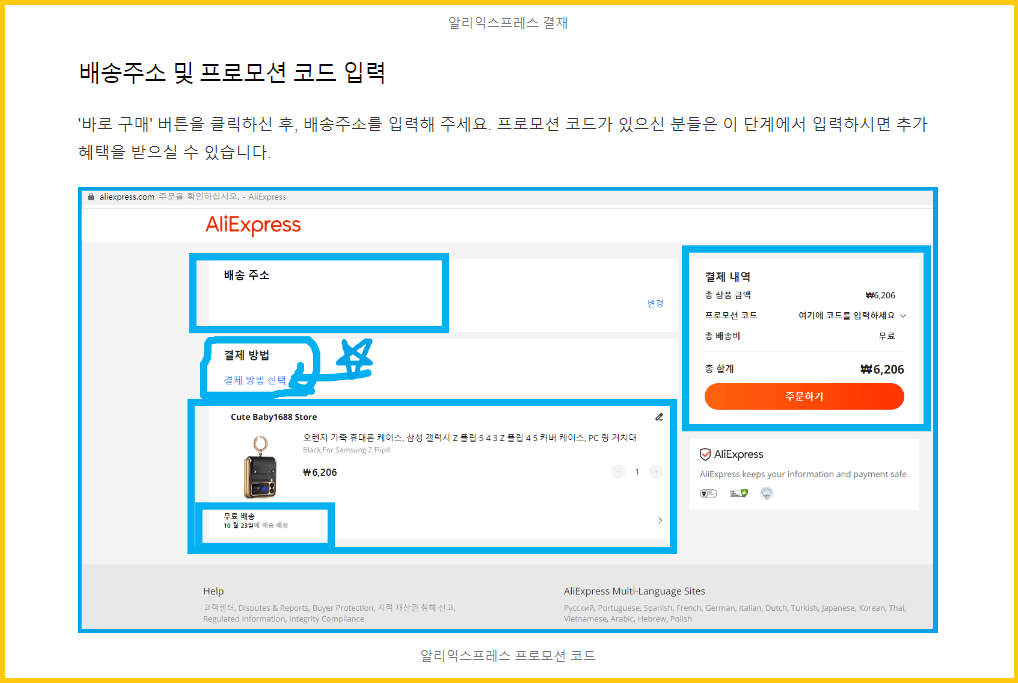
Task: Click the lock security badge under payment safe text
Action: [709, 493]
